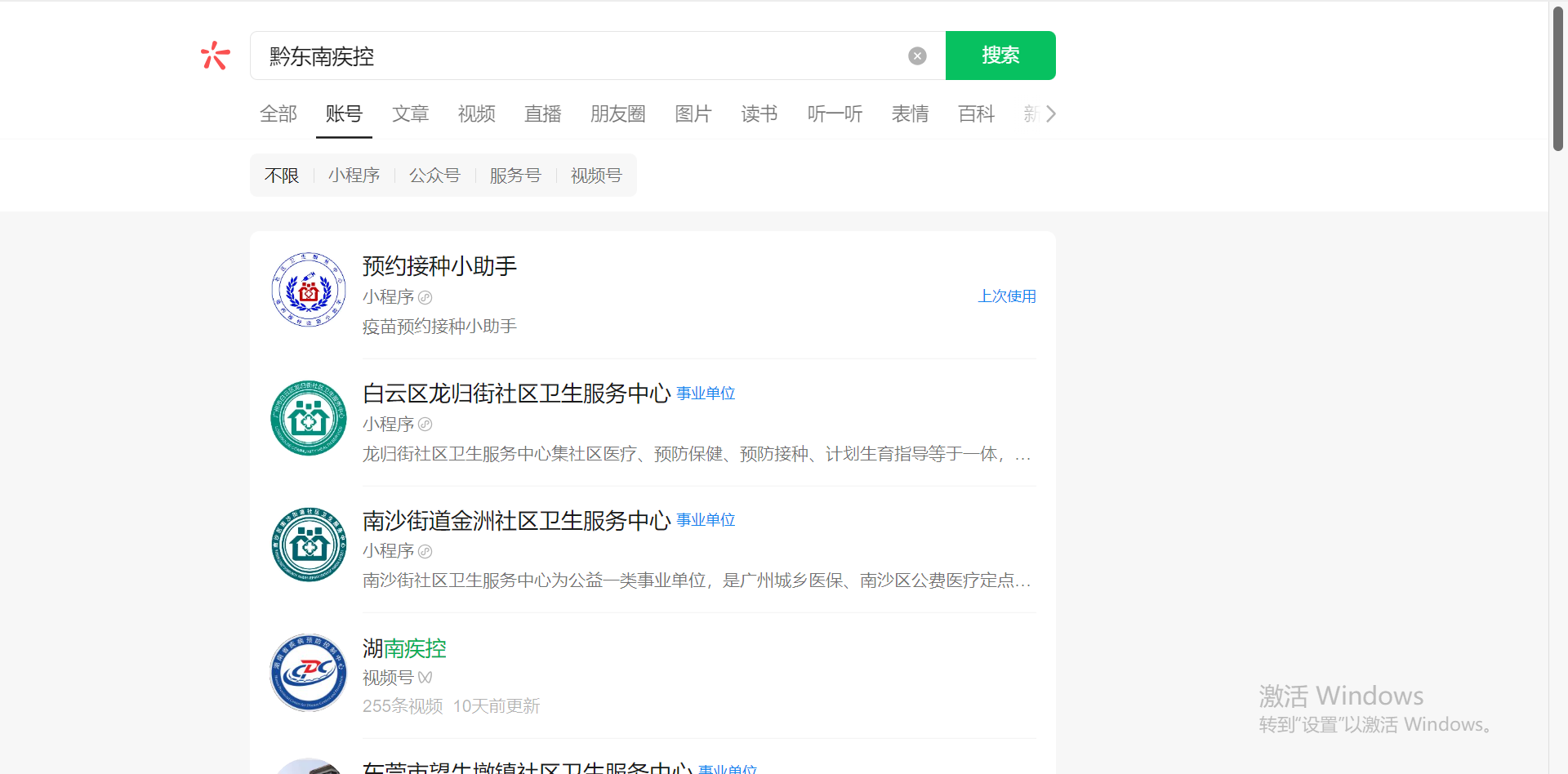The height and width of the screenshot is (774, 1568).
Task: Open 南沙街道金洲社区卫生服务中心 result title
Action: (x=517, y=521)
